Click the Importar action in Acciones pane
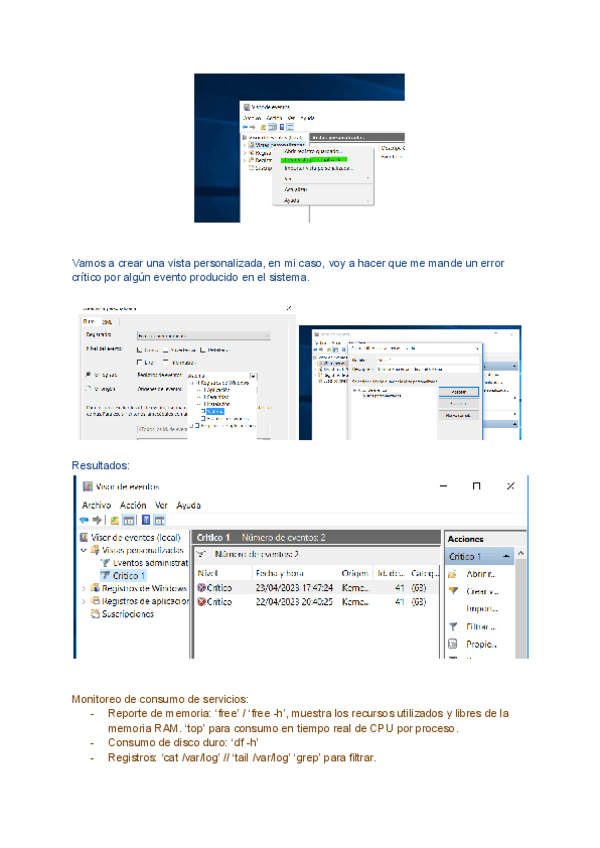Screen dimensions: 600x848 coord(482,609)
